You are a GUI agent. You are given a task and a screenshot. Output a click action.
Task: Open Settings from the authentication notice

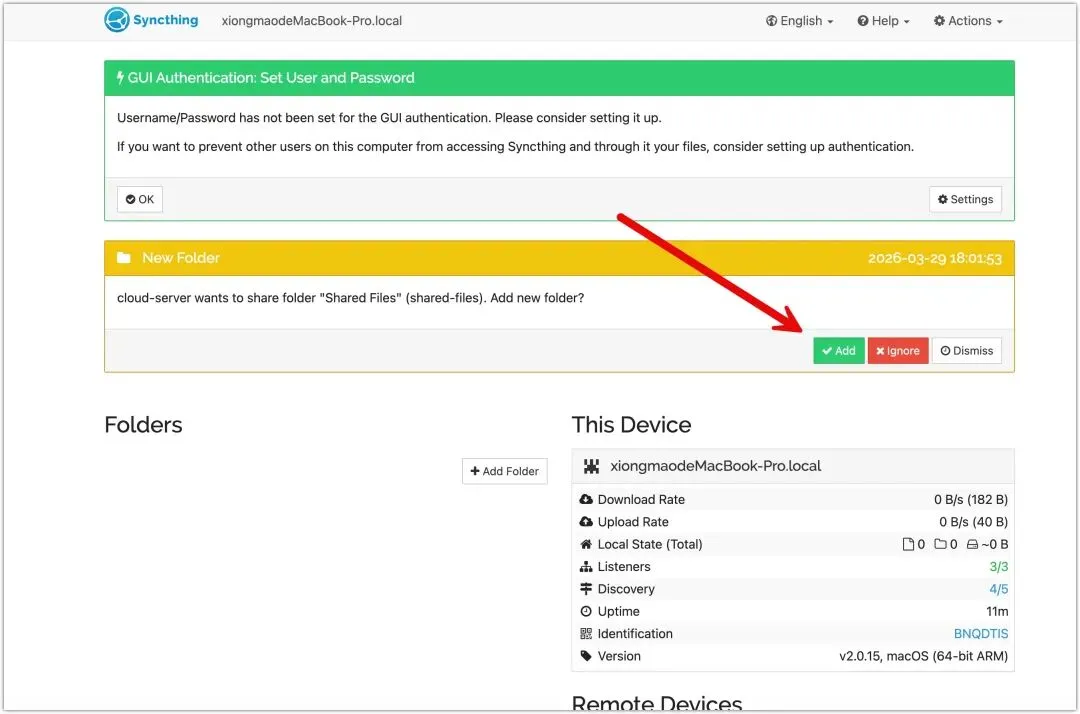[965, 199]
